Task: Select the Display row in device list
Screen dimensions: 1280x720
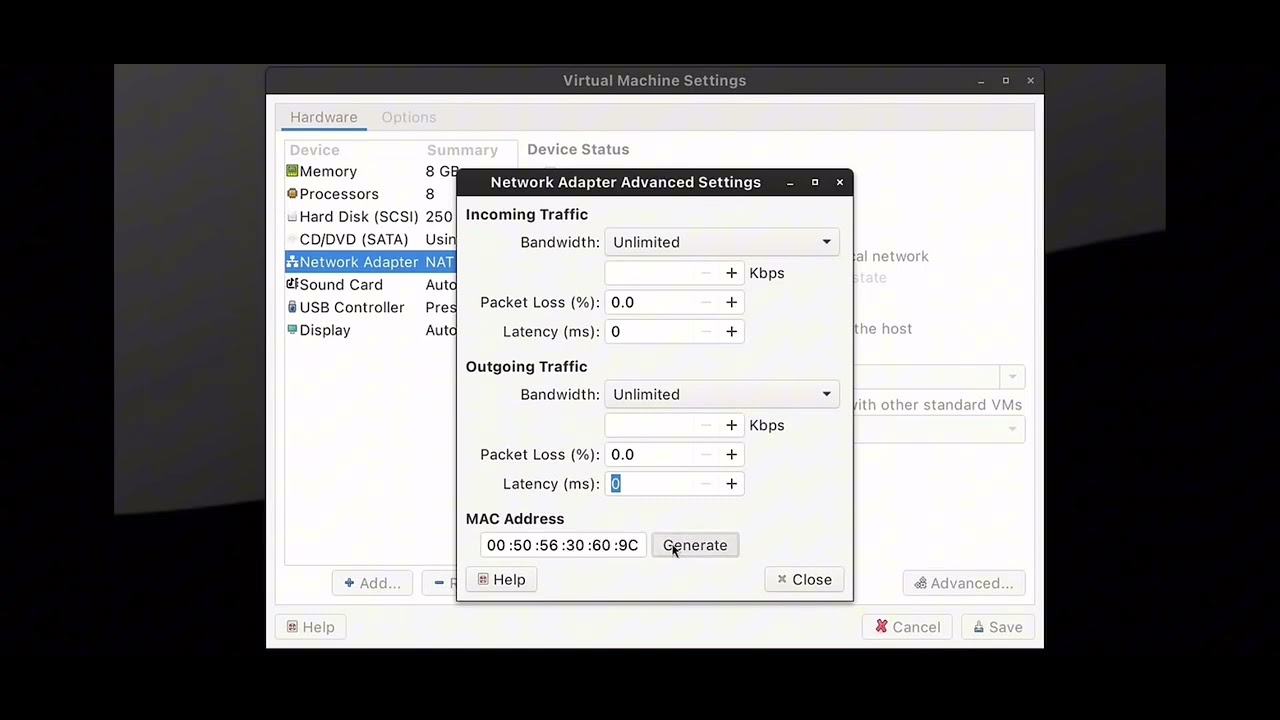Action: (370, 330)
